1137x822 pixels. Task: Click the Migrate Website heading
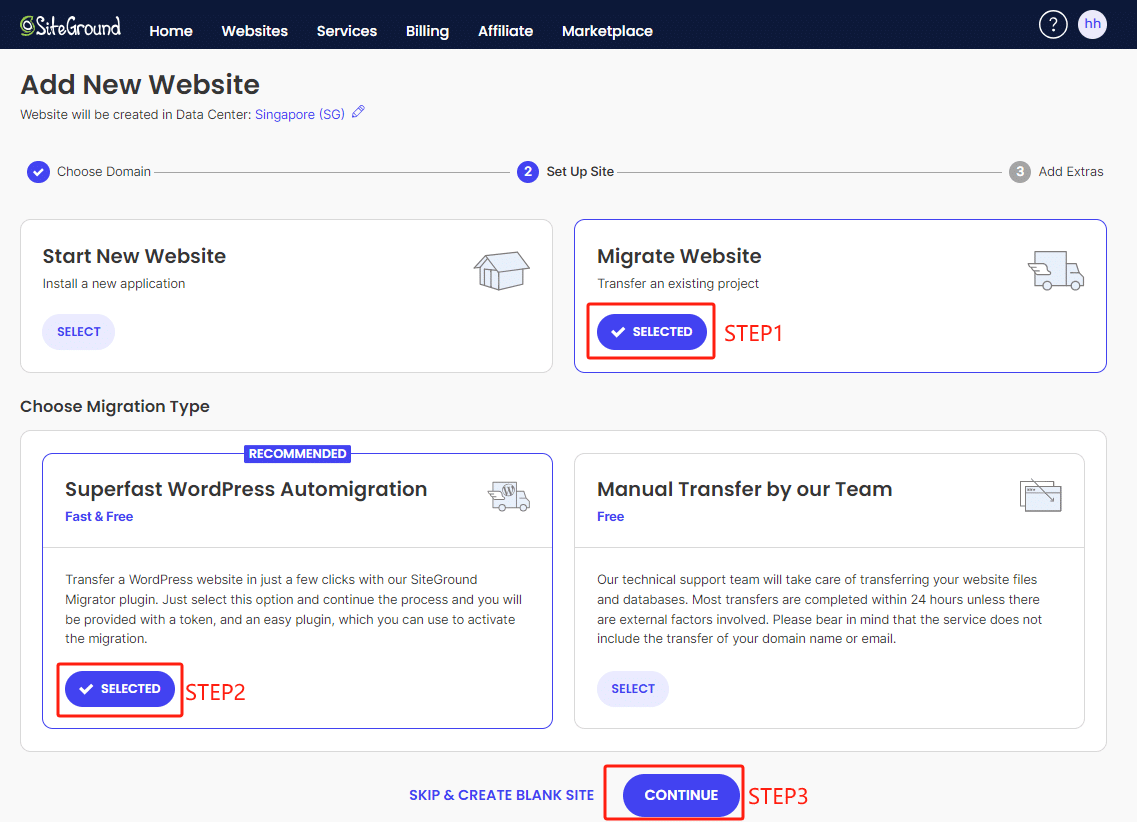point(679,256)
